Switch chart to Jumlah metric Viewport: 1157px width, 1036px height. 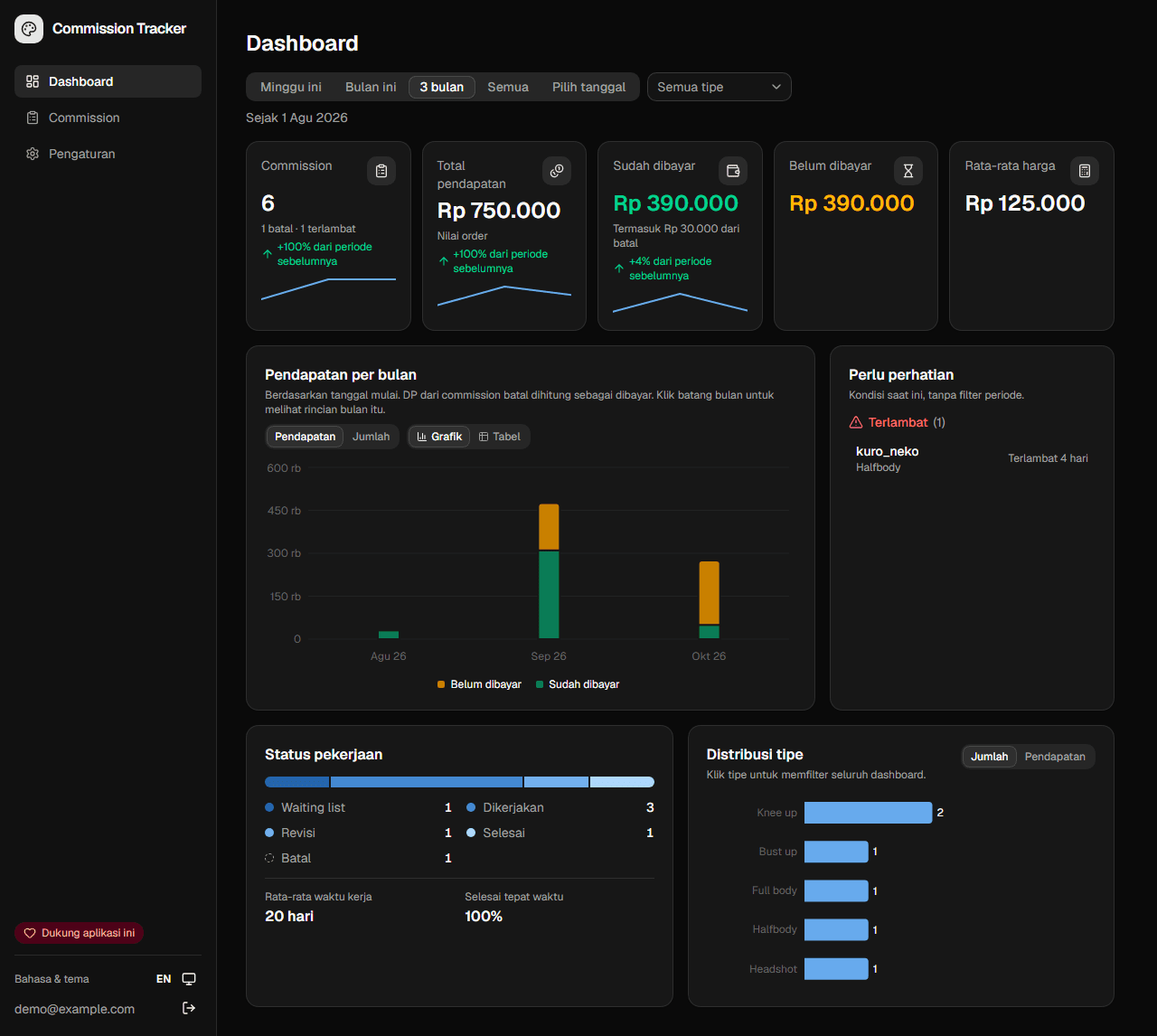(x=371, y=437)
